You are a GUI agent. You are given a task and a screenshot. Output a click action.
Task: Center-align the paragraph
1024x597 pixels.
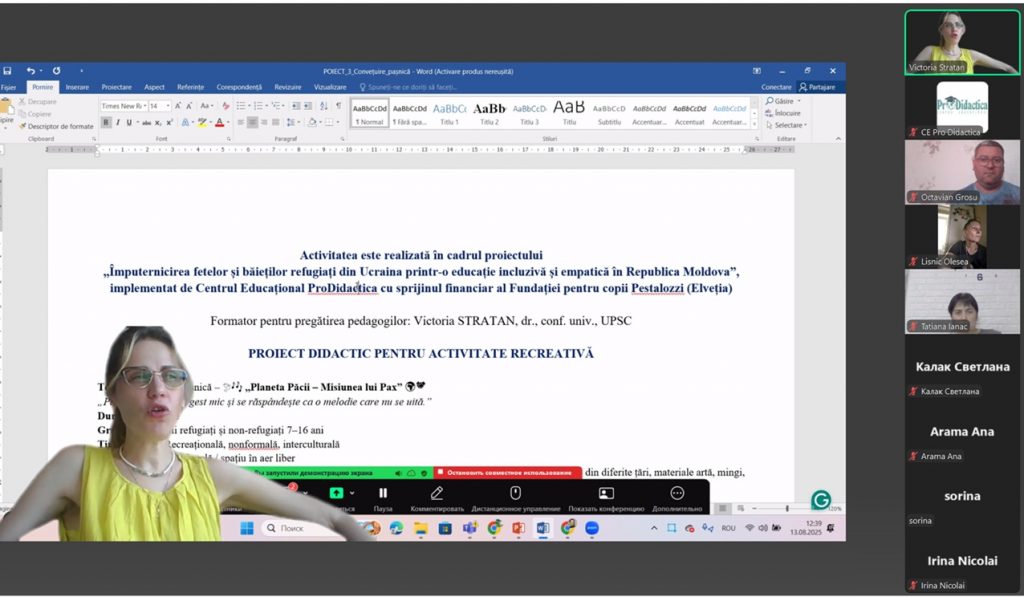pyautogui.click(x=252, y=122)
